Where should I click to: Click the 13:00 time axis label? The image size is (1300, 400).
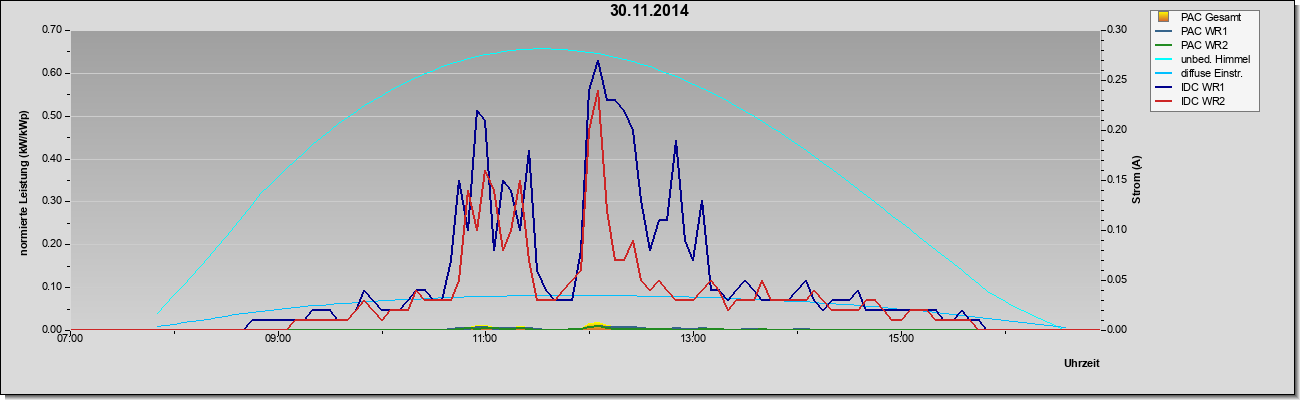tap(693, 338)
